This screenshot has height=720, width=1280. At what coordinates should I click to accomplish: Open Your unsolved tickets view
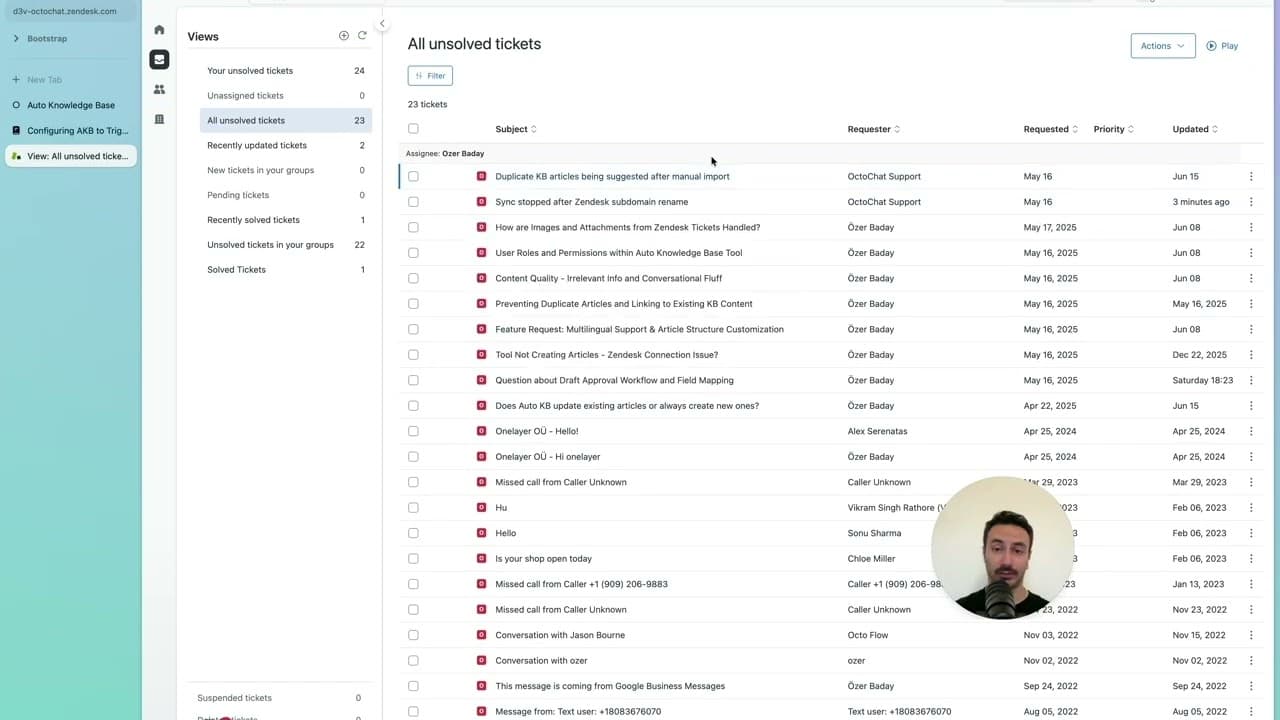[x=285, y=71]
